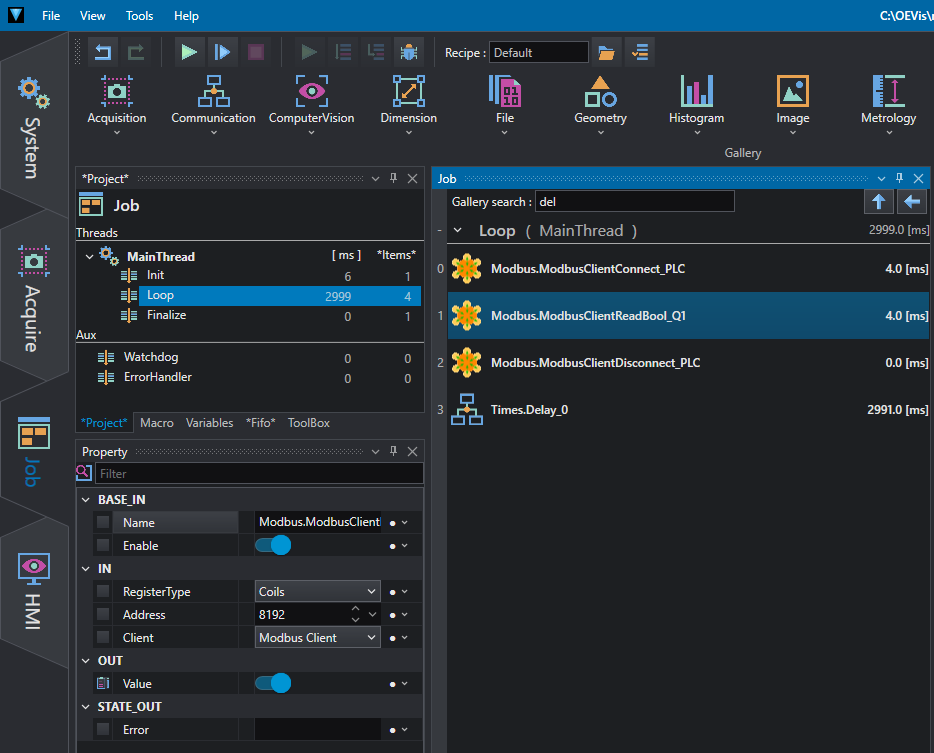Image resolution: width=934 pixels, height=753 pixels.
Task: Click the green Run play button
Action: click(x=188, y=52)
